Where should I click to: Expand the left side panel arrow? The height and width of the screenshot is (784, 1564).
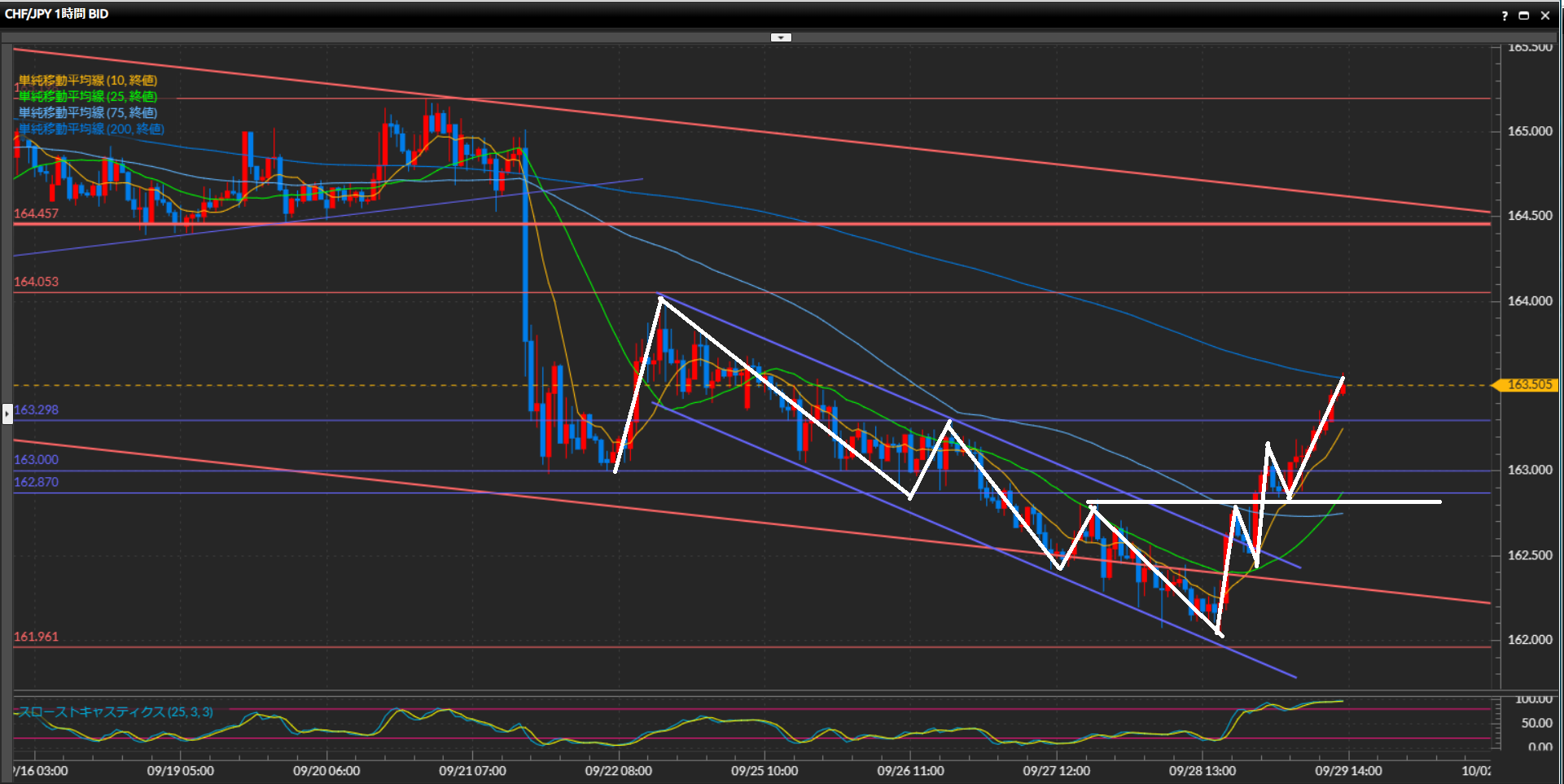(7, 414)
